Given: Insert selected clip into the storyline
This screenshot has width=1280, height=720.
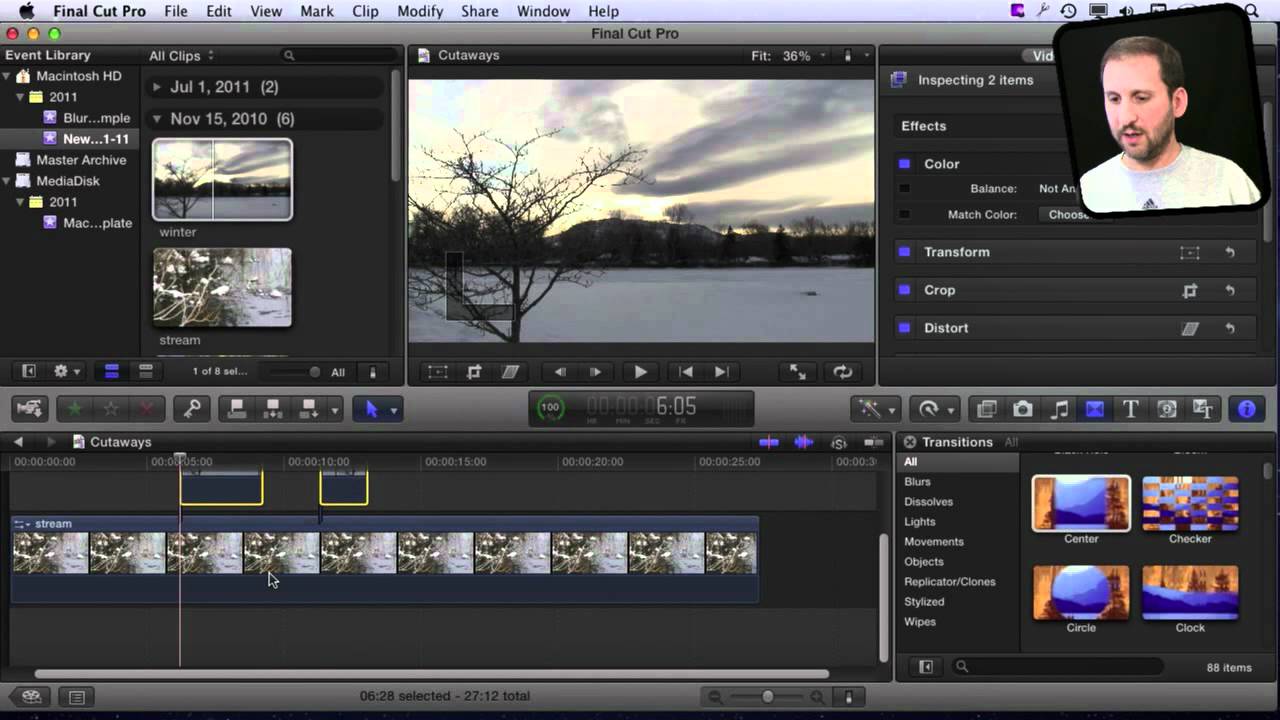Looking at the screenshot, I should (273, 409).
